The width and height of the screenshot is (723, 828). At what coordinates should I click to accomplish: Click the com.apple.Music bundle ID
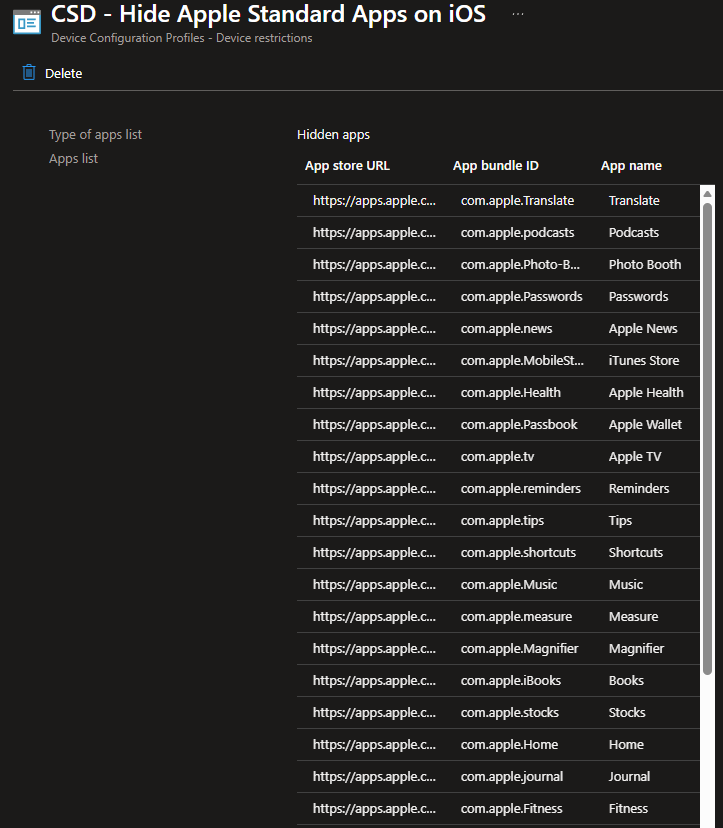tap(509, 585)
